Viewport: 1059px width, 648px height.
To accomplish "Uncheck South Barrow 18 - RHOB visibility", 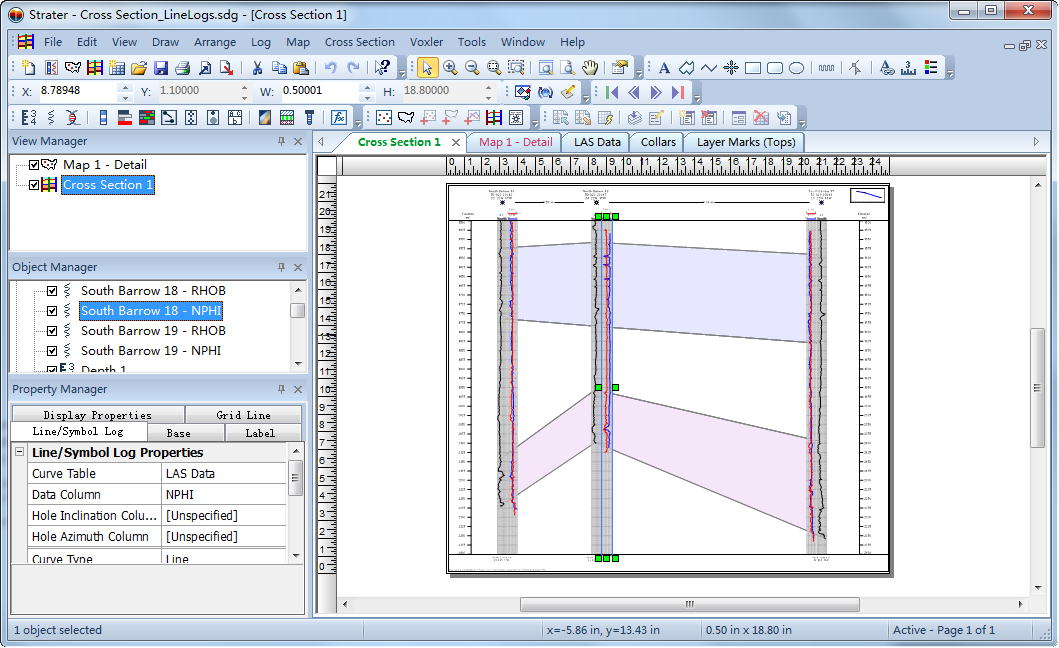I will pyautogui.click(x=52, y=291).
